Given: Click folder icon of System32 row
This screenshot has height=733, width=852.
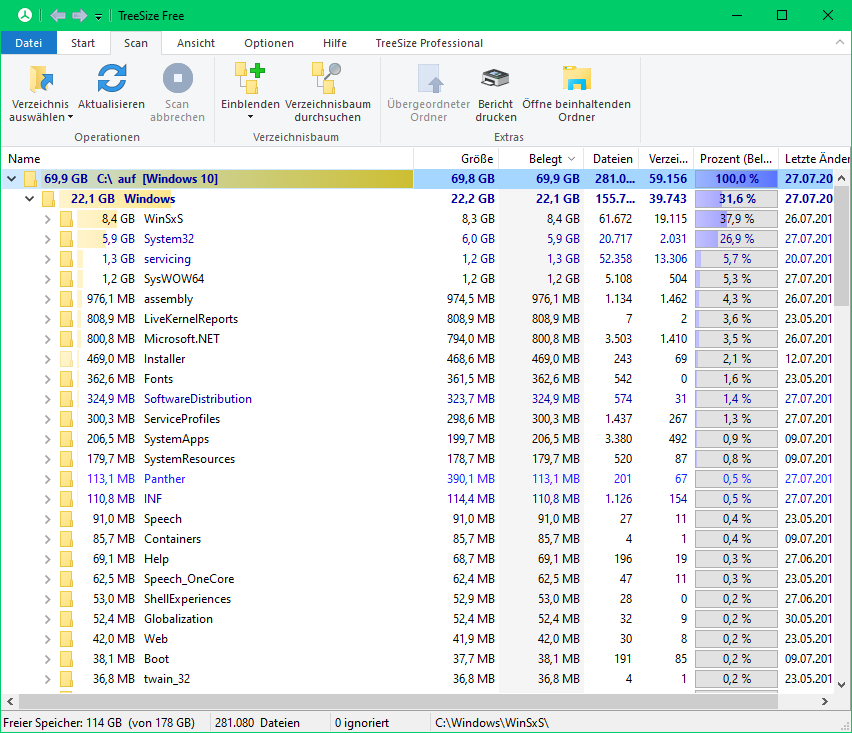Looking at the screenshot, I should coord(66,239).
